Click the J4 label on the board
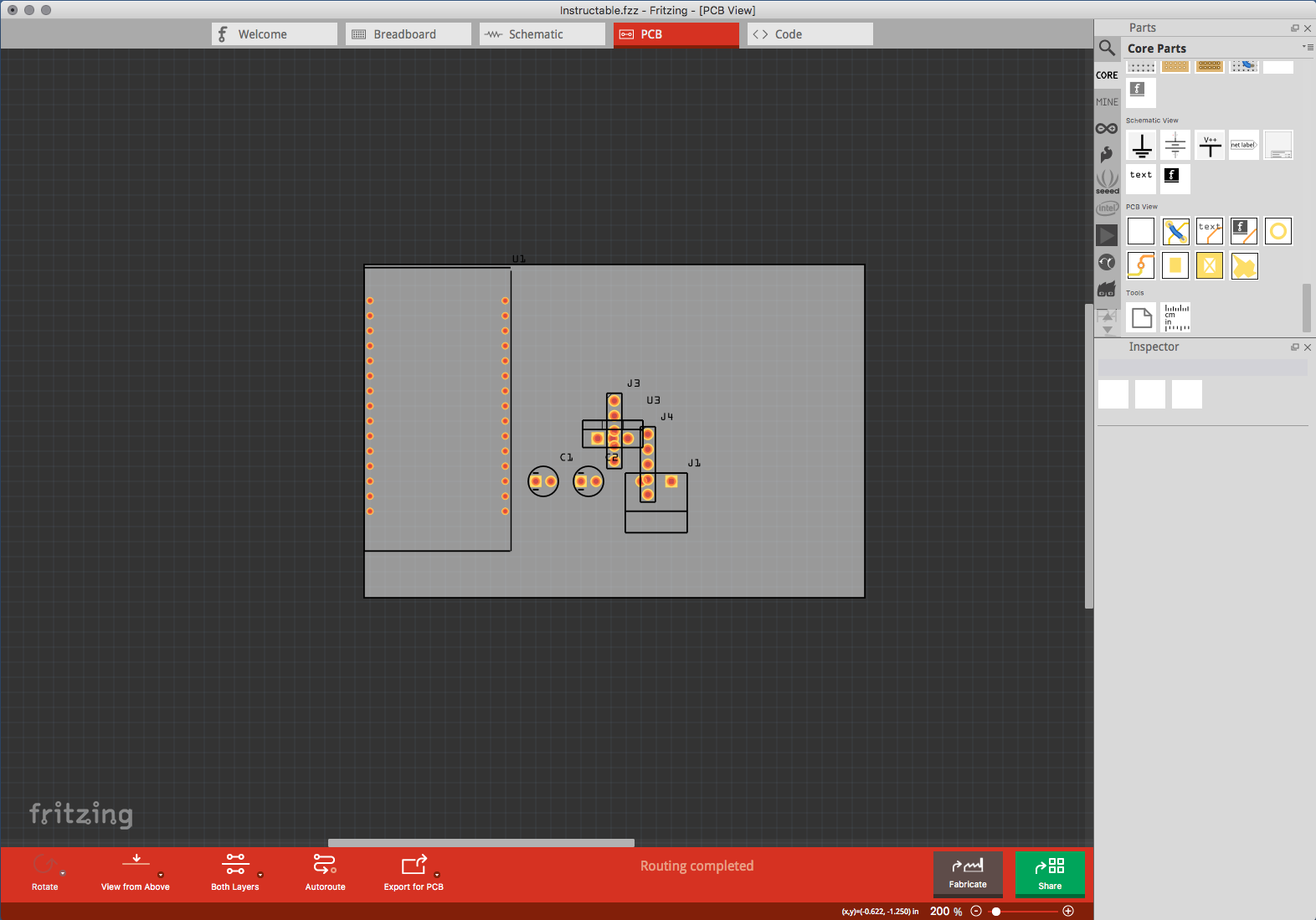 [667, 417]
